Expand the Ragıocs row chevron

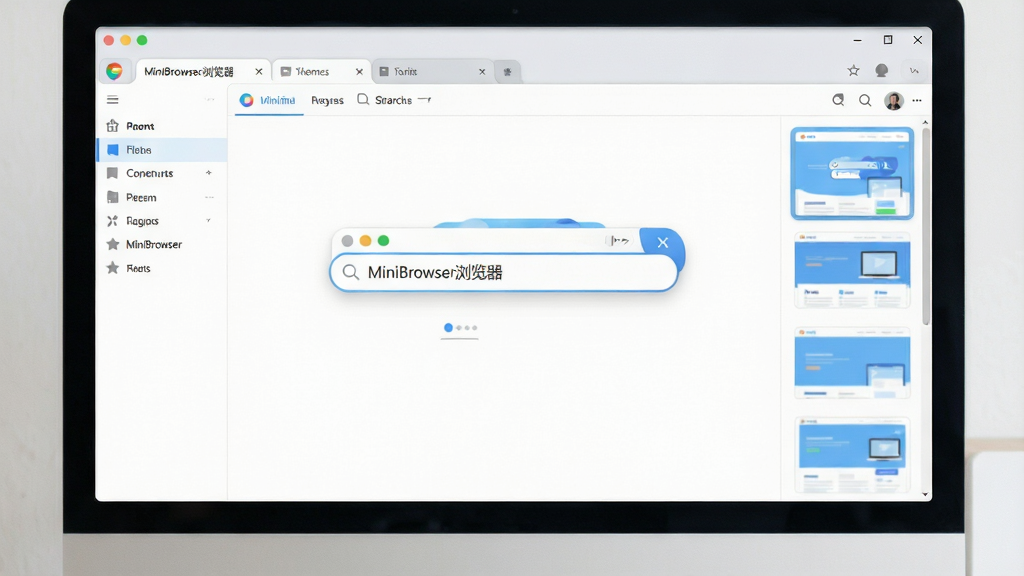[x=209, y=221]
